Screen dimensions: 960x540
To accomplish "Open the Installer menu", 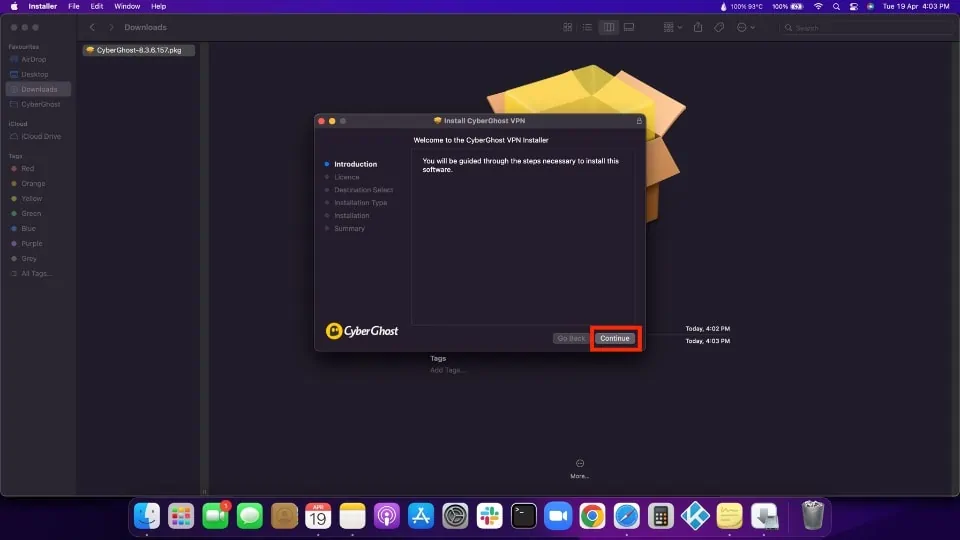I will [x=42, y=6].
